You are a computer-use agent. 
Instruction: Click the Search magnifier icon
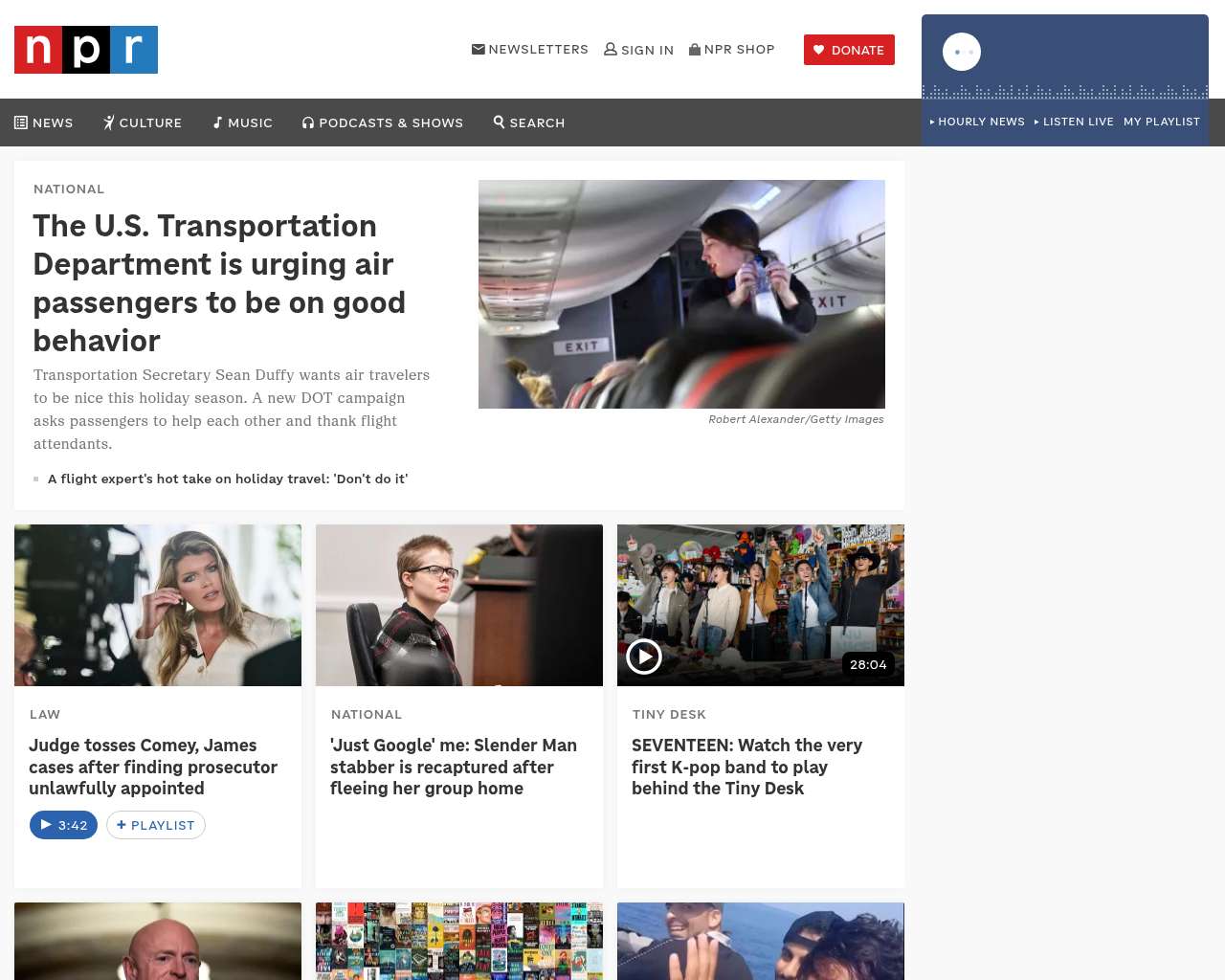tap(499, 122)
